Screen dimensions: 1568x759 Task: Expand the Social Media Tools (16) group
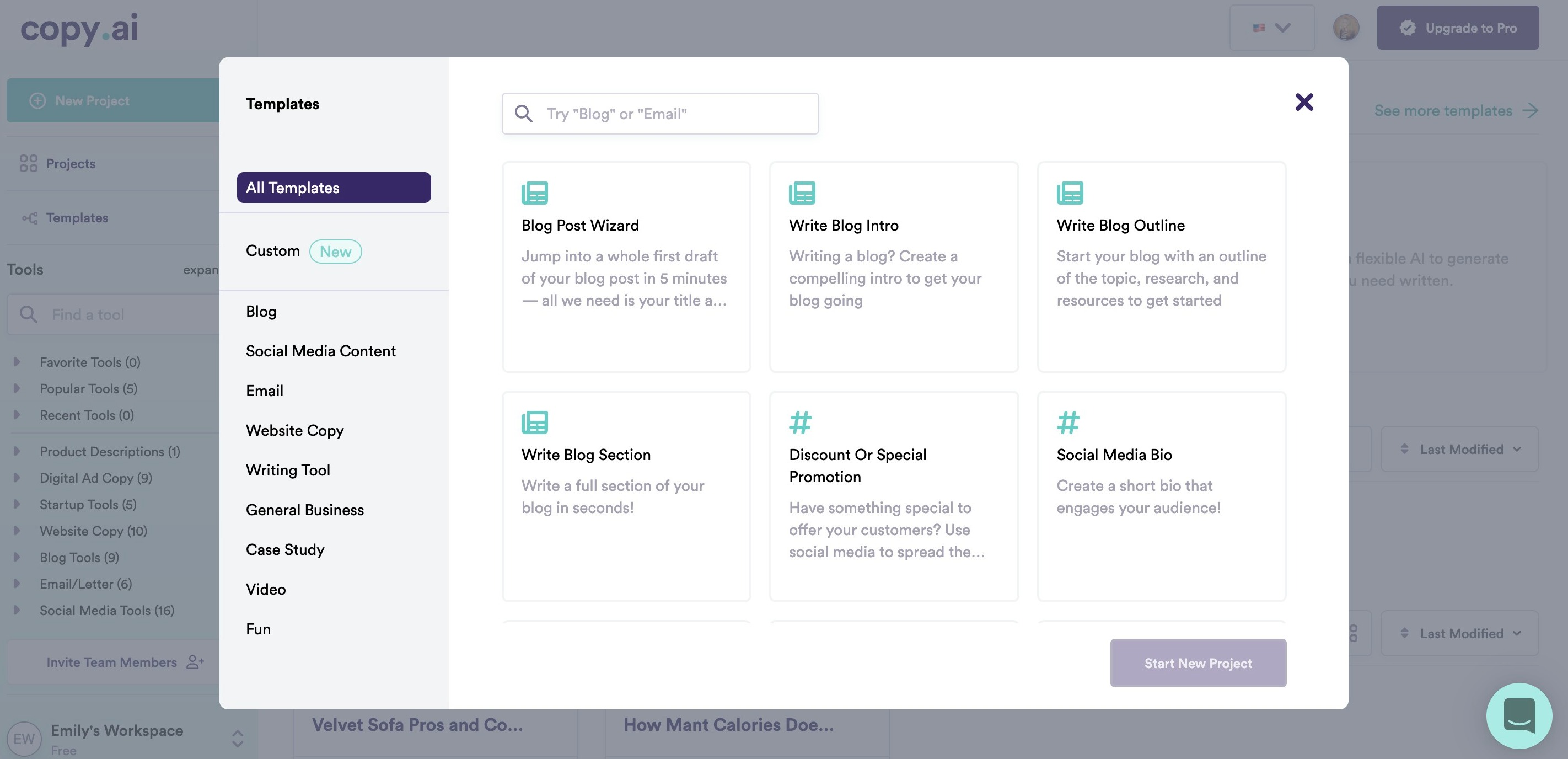pyautogui.click(x=17, y=611)
